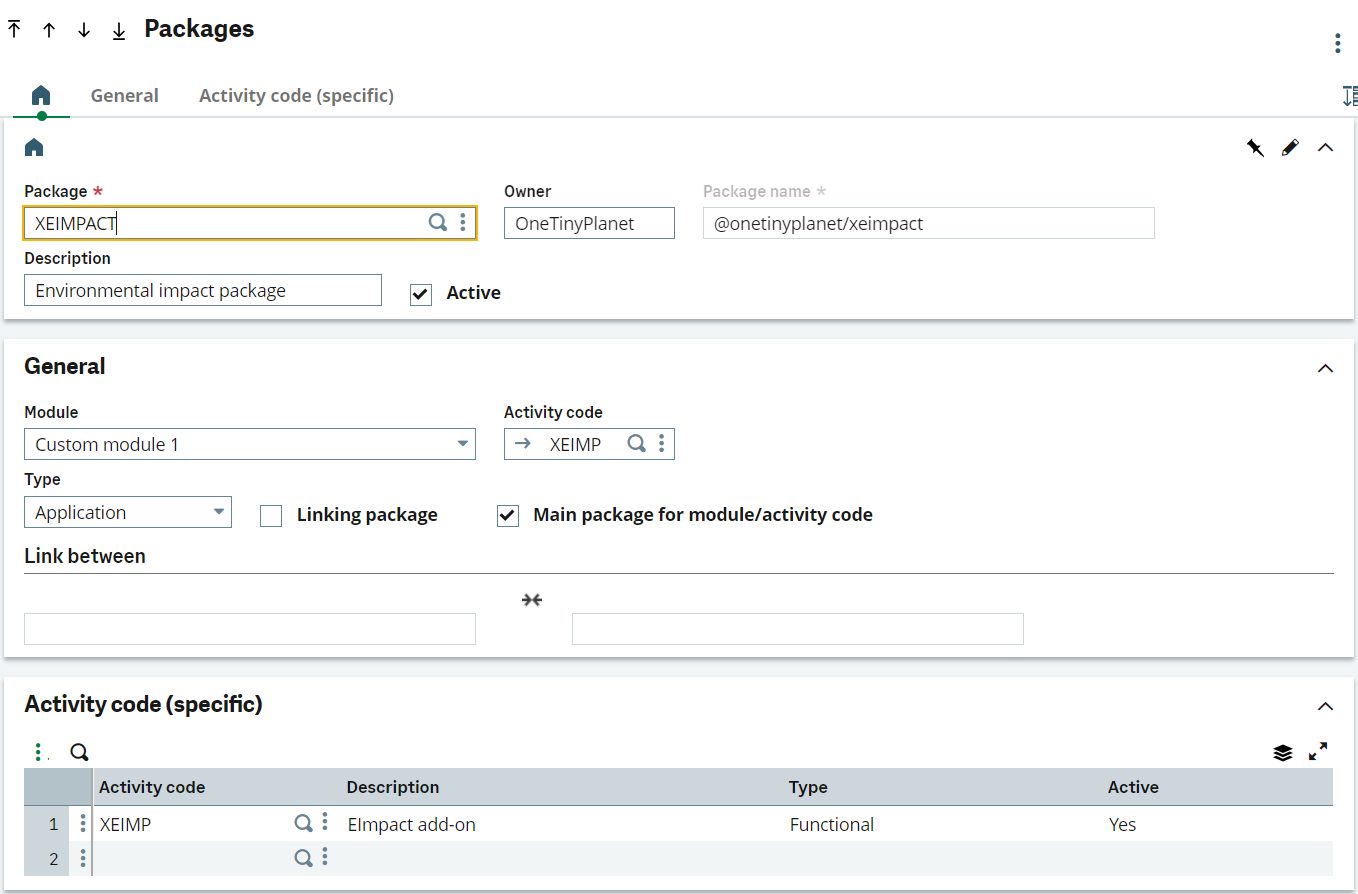Open cell actions for XEIMP row
The height and width of the screenshot is (894, 1358).
[x=325, y=823]
